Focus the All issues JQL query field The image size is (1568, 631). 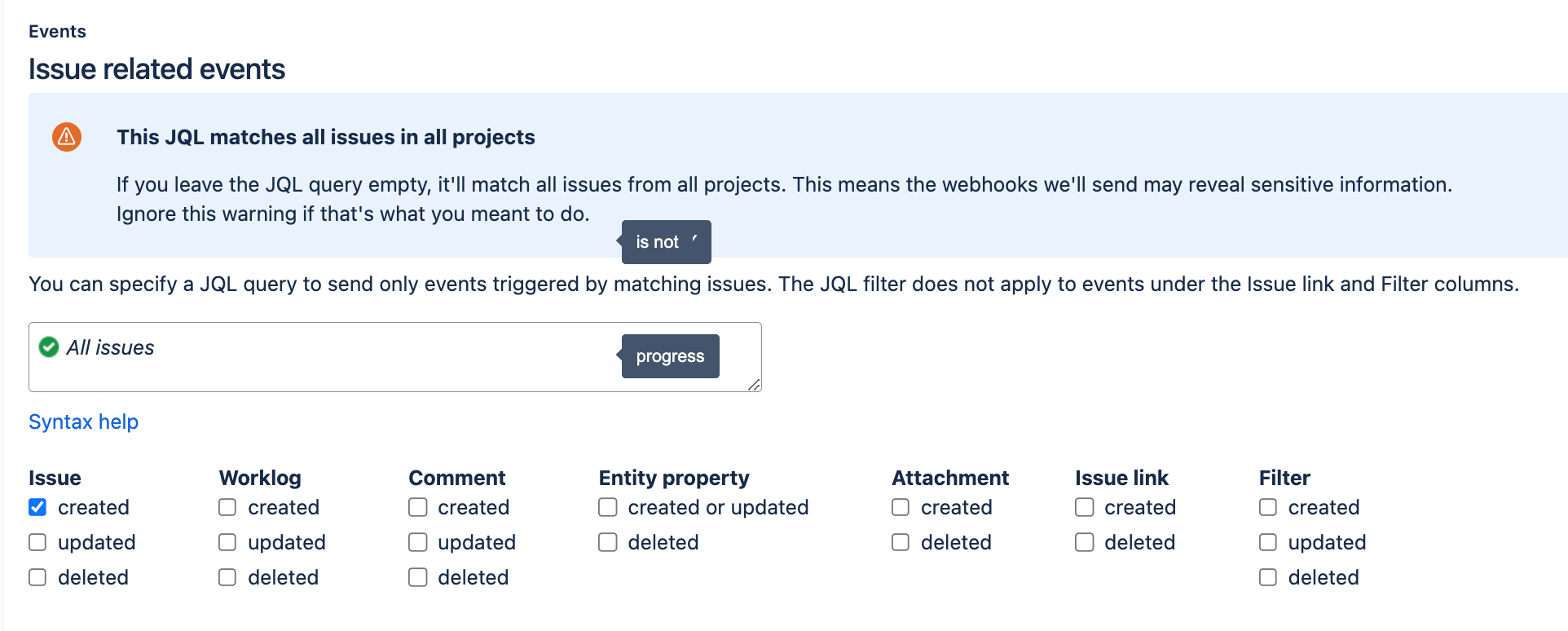pos(395,357)
